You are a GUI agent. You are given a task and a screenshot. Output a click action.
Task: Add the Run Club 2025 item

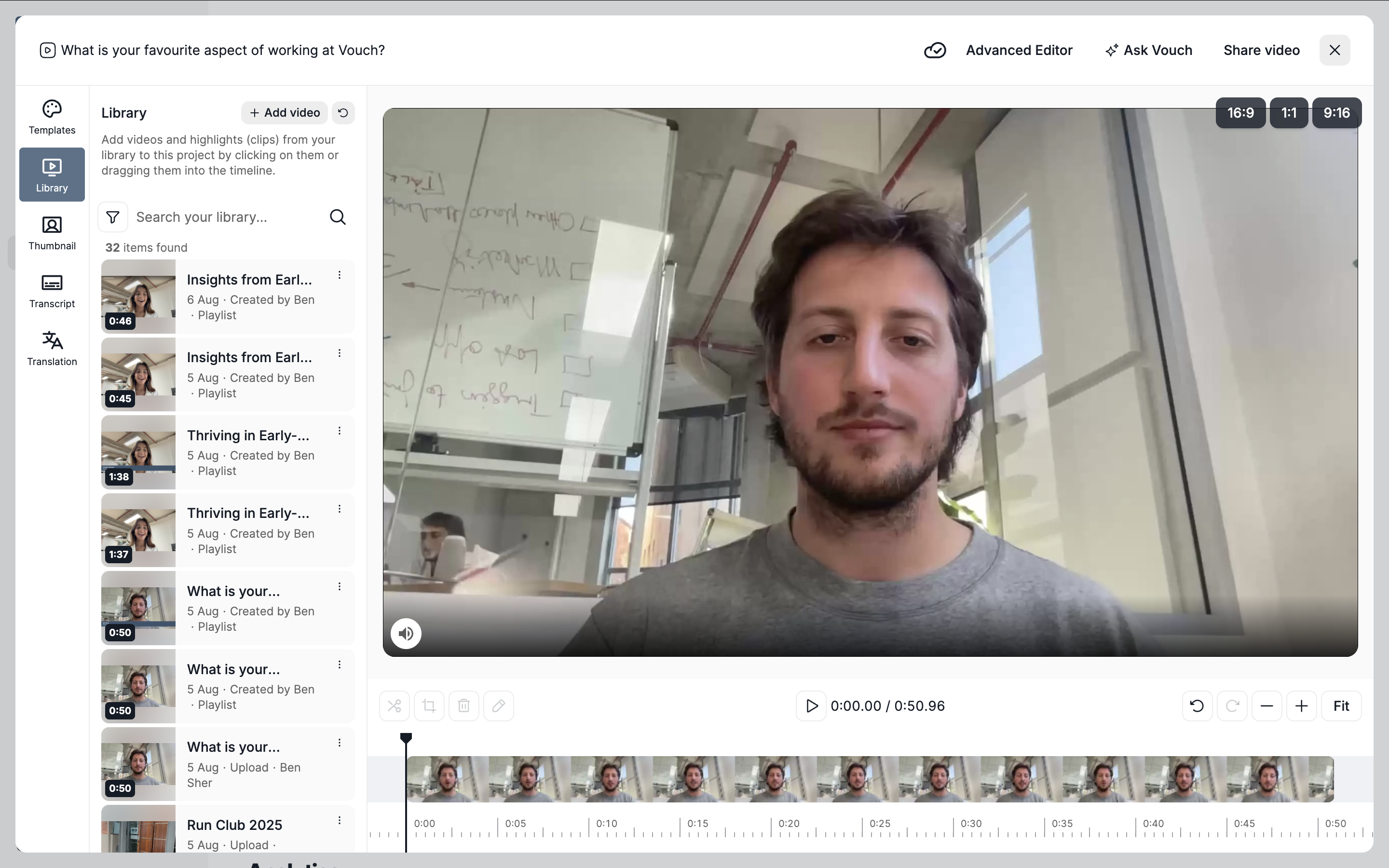tap(228, 829)
